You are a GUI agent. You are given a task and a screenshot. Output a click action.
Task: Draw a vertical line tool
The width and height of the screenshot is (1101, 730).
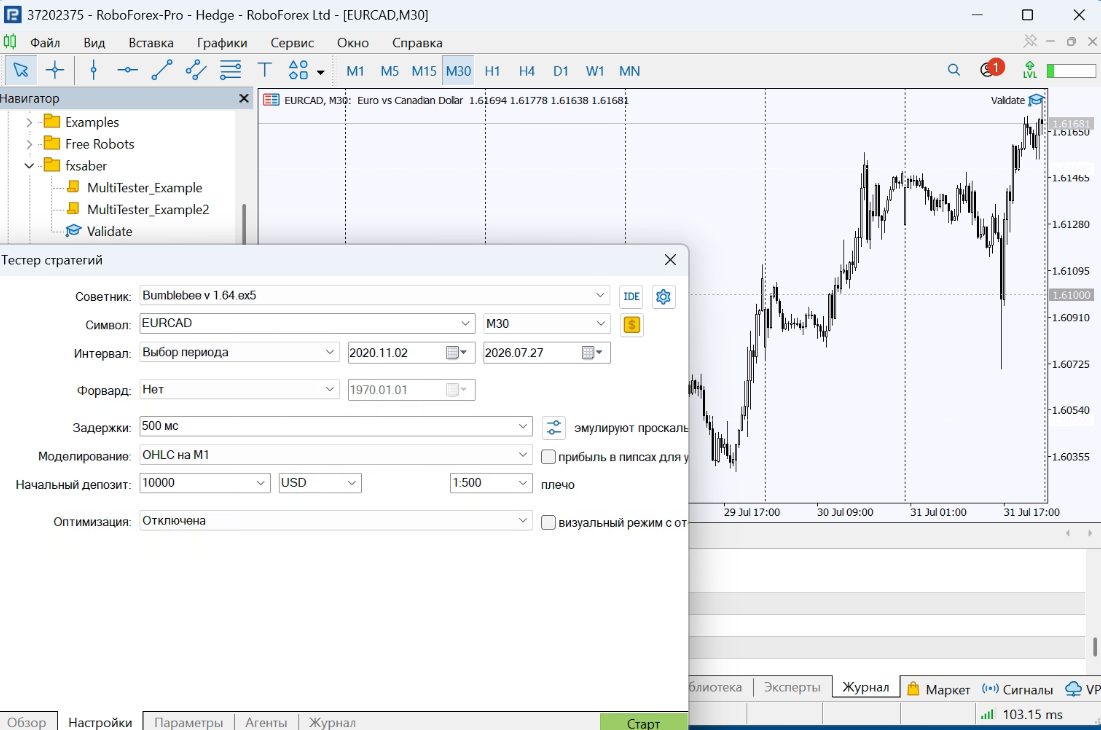(x=93, y=70)
